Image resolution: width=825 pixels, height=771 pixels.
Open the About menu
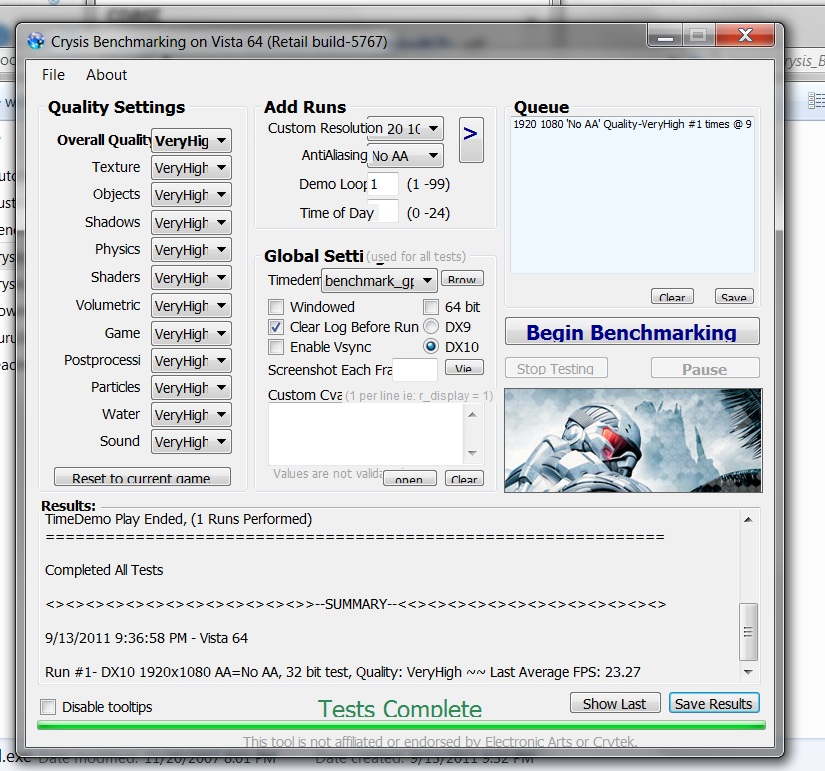pyautogui.click(x=106, y=75)
